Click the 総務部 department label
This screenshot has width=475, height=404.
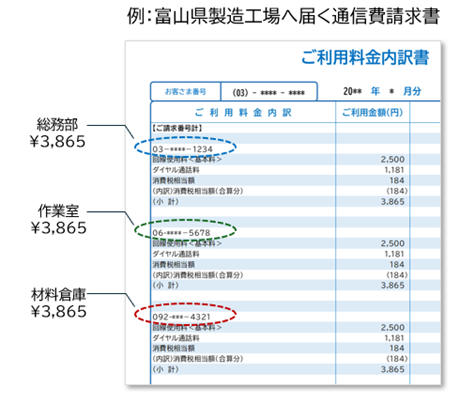(57, 125)
